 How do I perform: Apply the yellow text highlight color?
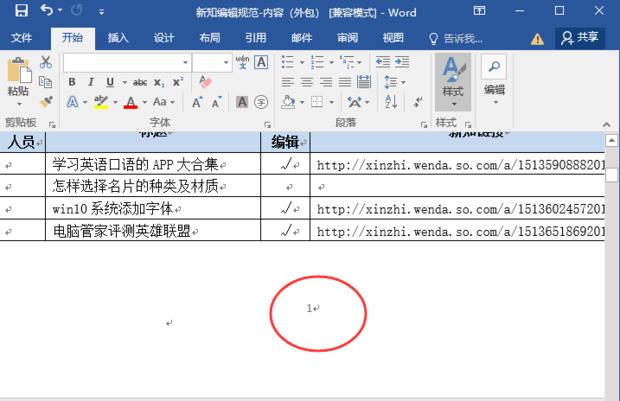[100, 102]
